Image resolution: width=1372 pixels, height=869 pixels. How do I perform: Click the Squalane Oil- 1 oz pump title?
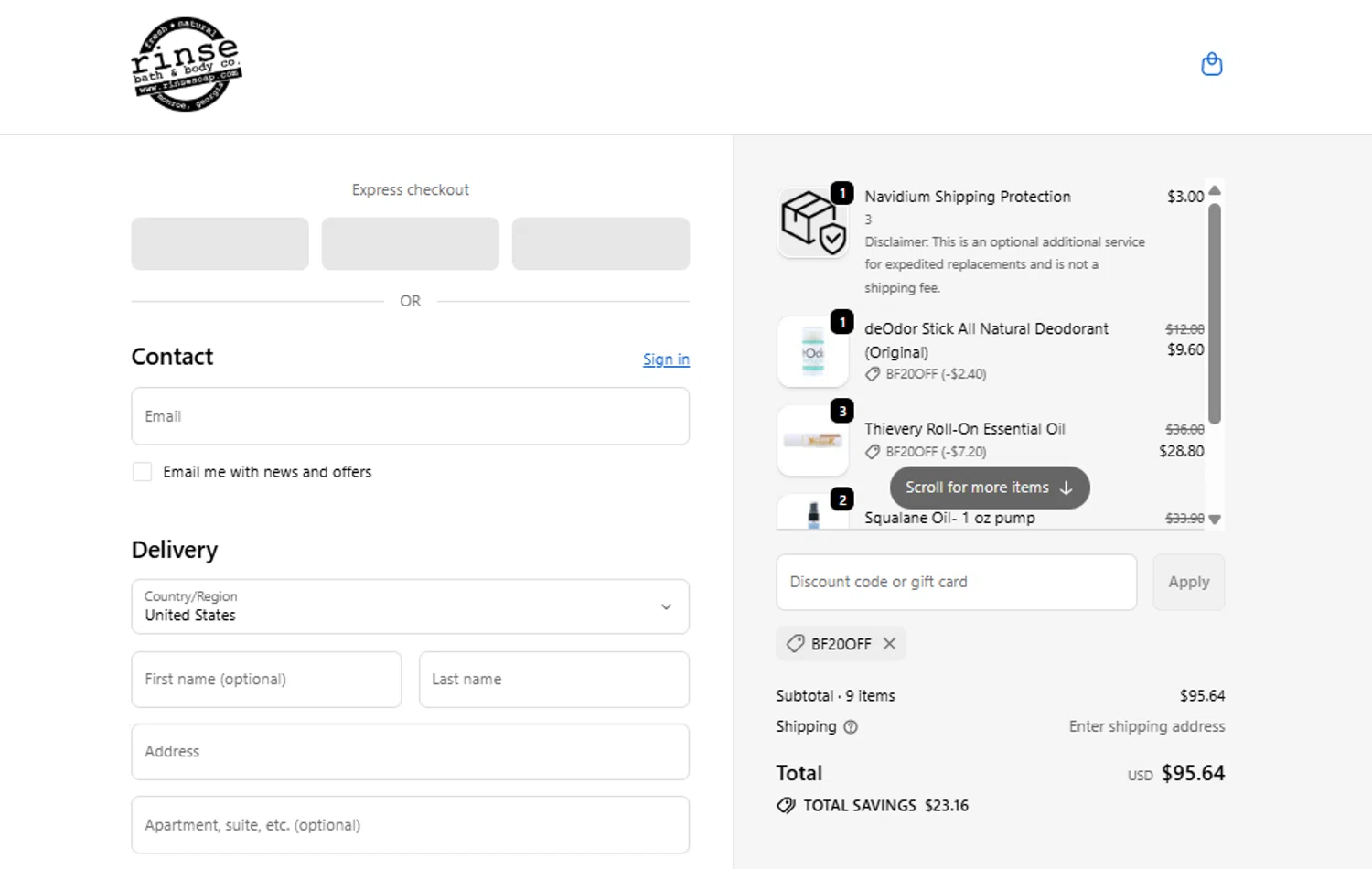949,518
